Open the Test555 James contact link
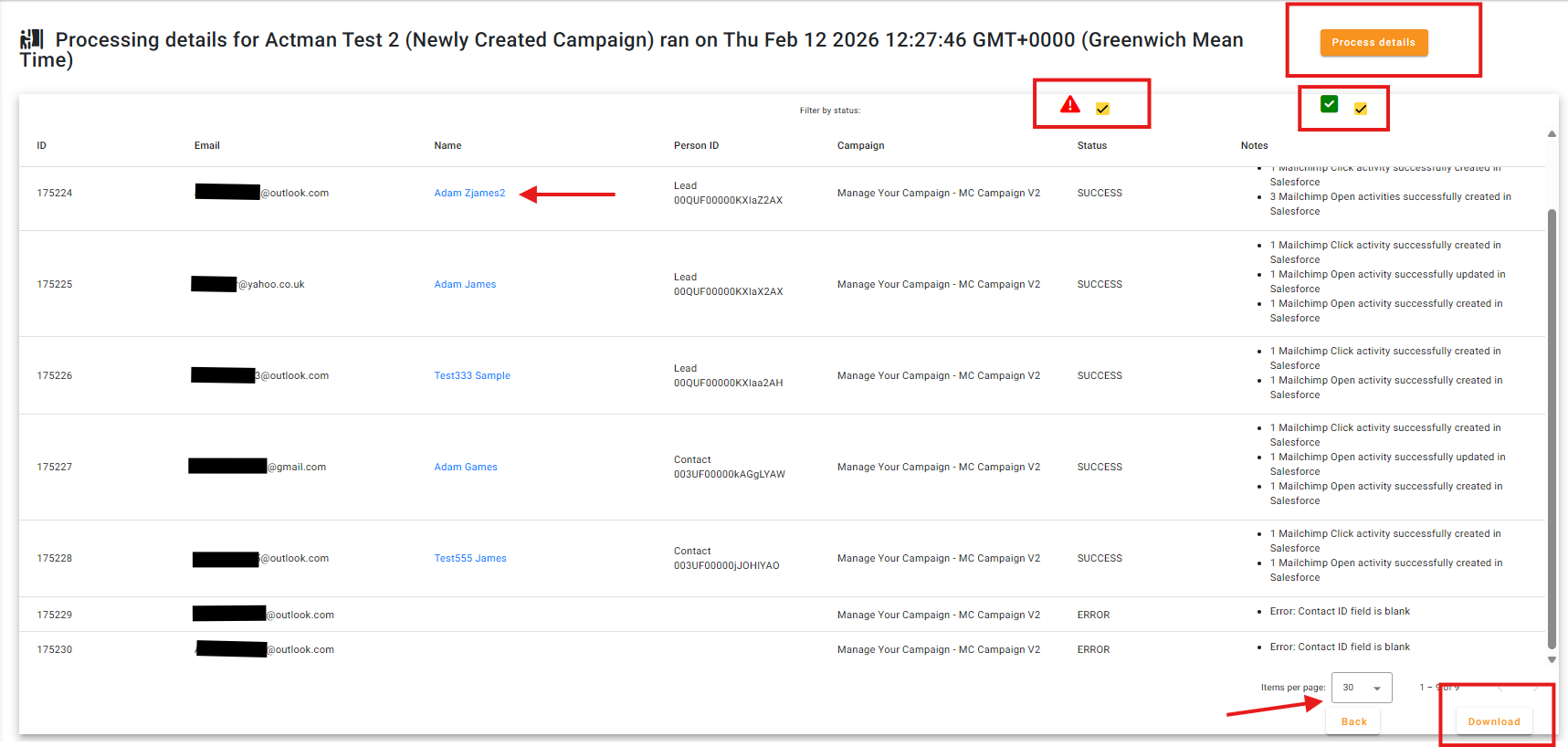The width and height of the screenshot is (1568, 747). pos(470,558)
